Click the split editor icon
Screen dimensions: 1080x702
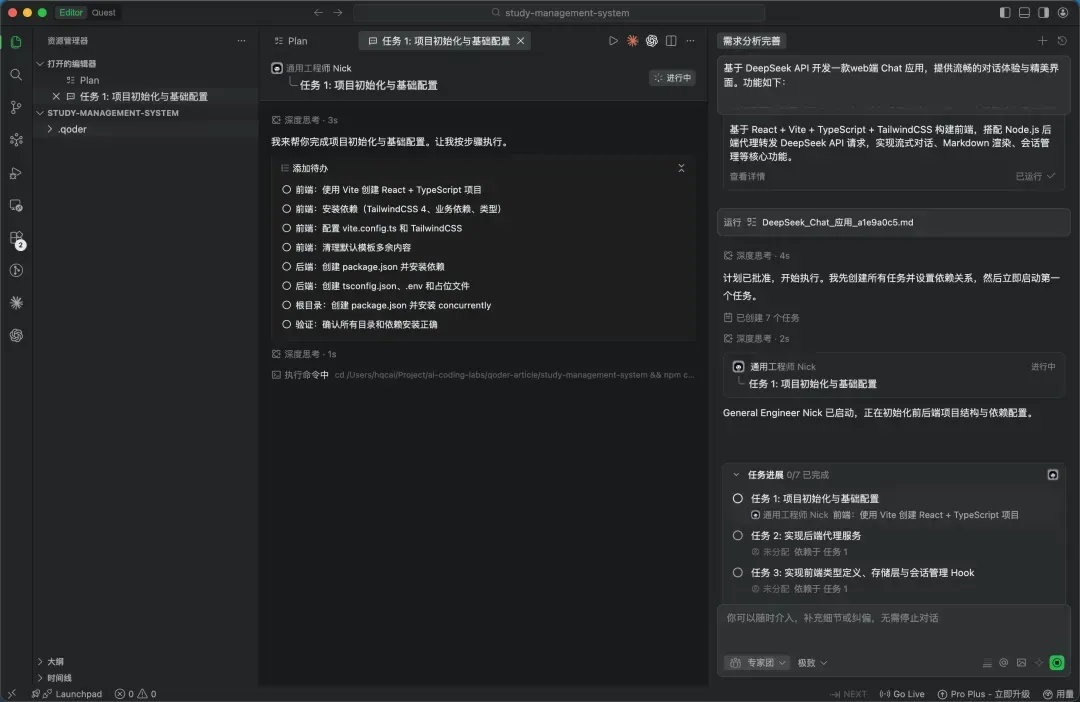point(671,41)
